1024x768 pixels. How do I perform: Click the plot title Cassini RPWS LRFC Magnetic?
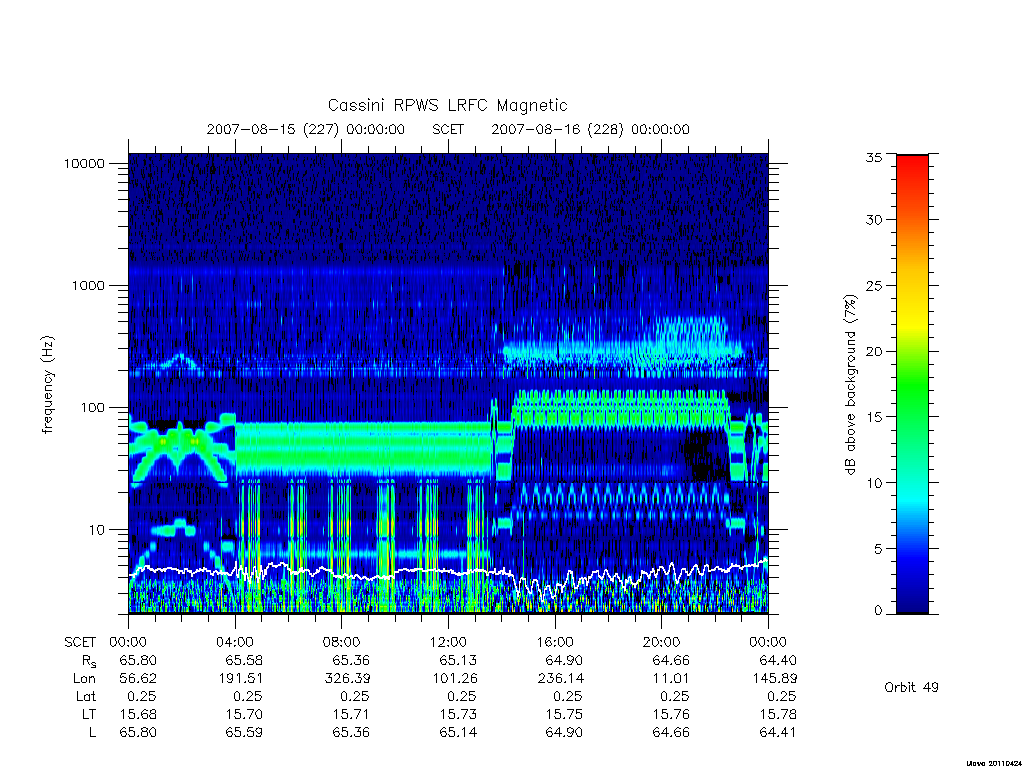click(447, 105)
